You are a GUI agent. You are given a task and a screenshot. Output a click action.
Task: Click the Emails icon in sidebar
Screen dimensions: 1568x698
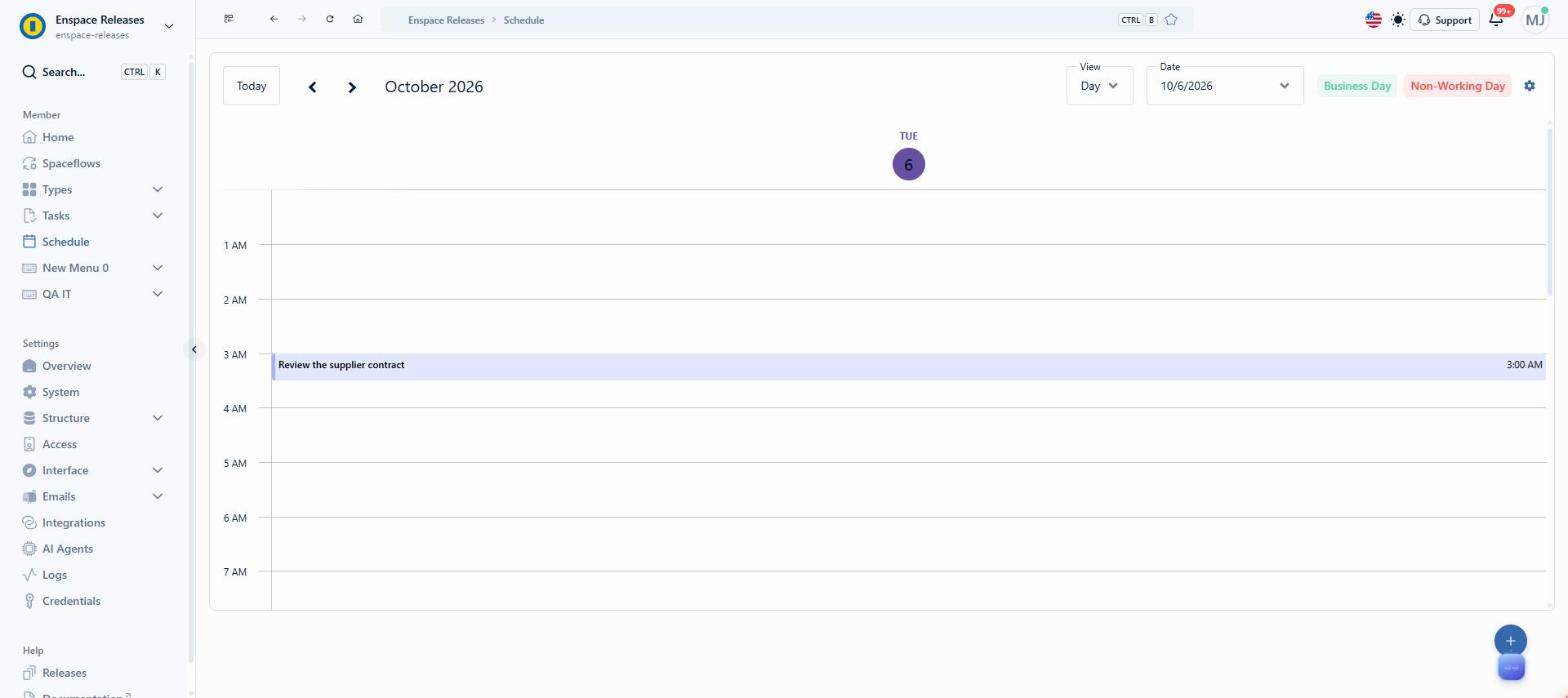[x=29, y=496]
